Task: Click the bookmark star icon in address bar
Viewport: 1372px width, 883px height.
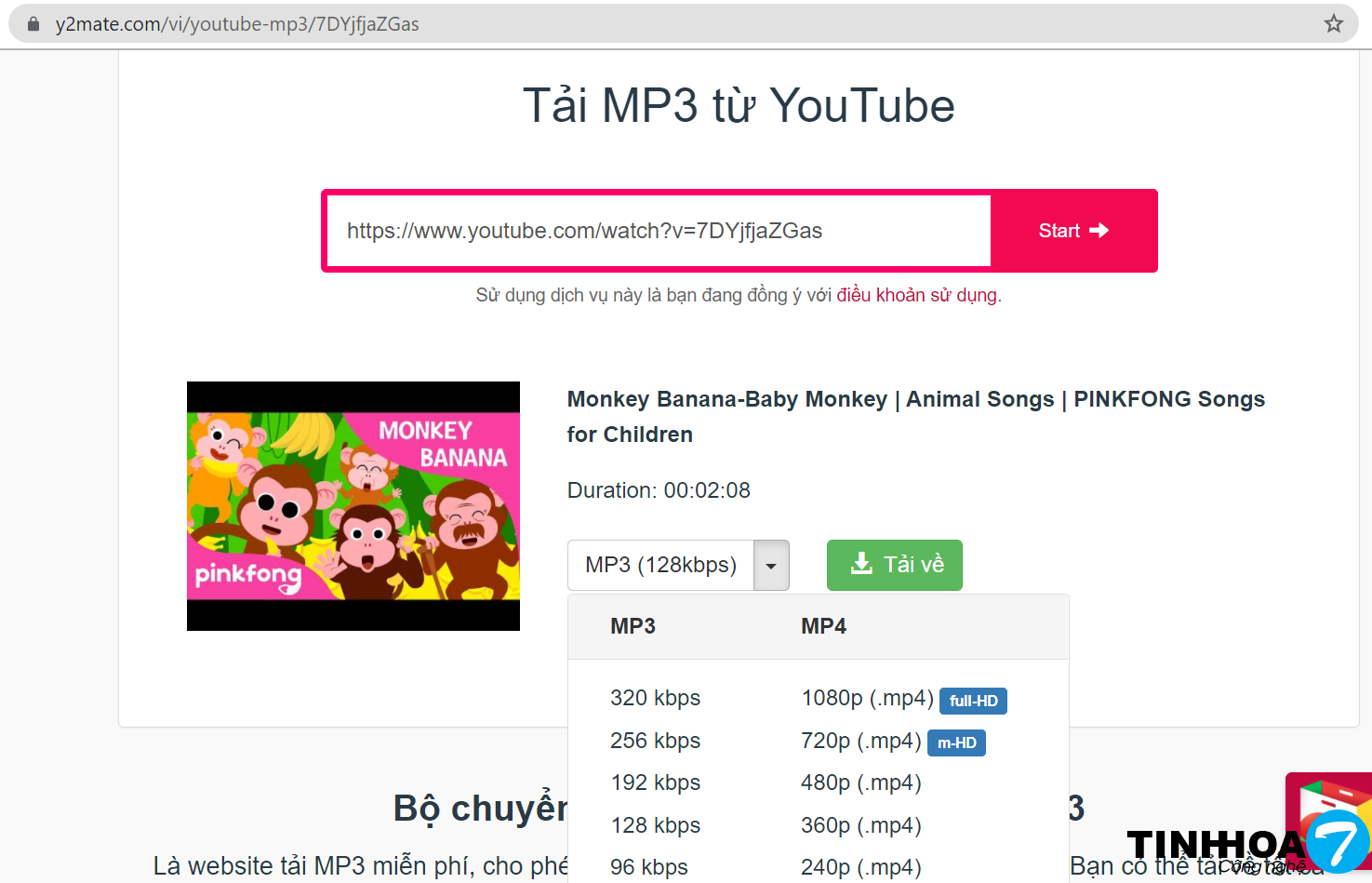Action: pyautogui.click(x=1333, y=24)
